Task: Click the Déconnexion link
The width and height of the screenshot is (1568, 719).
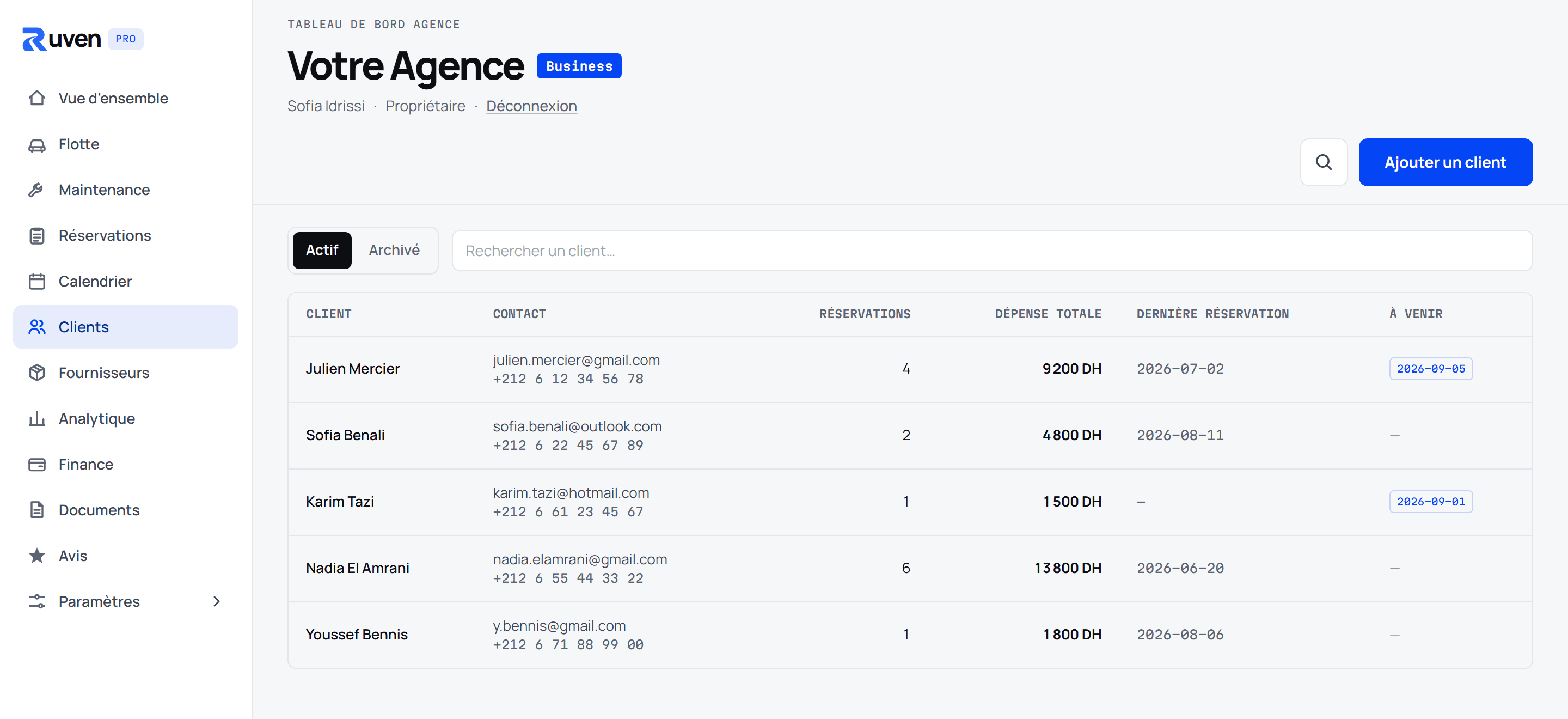Action: pyautogui.click(x=531, y=106)
